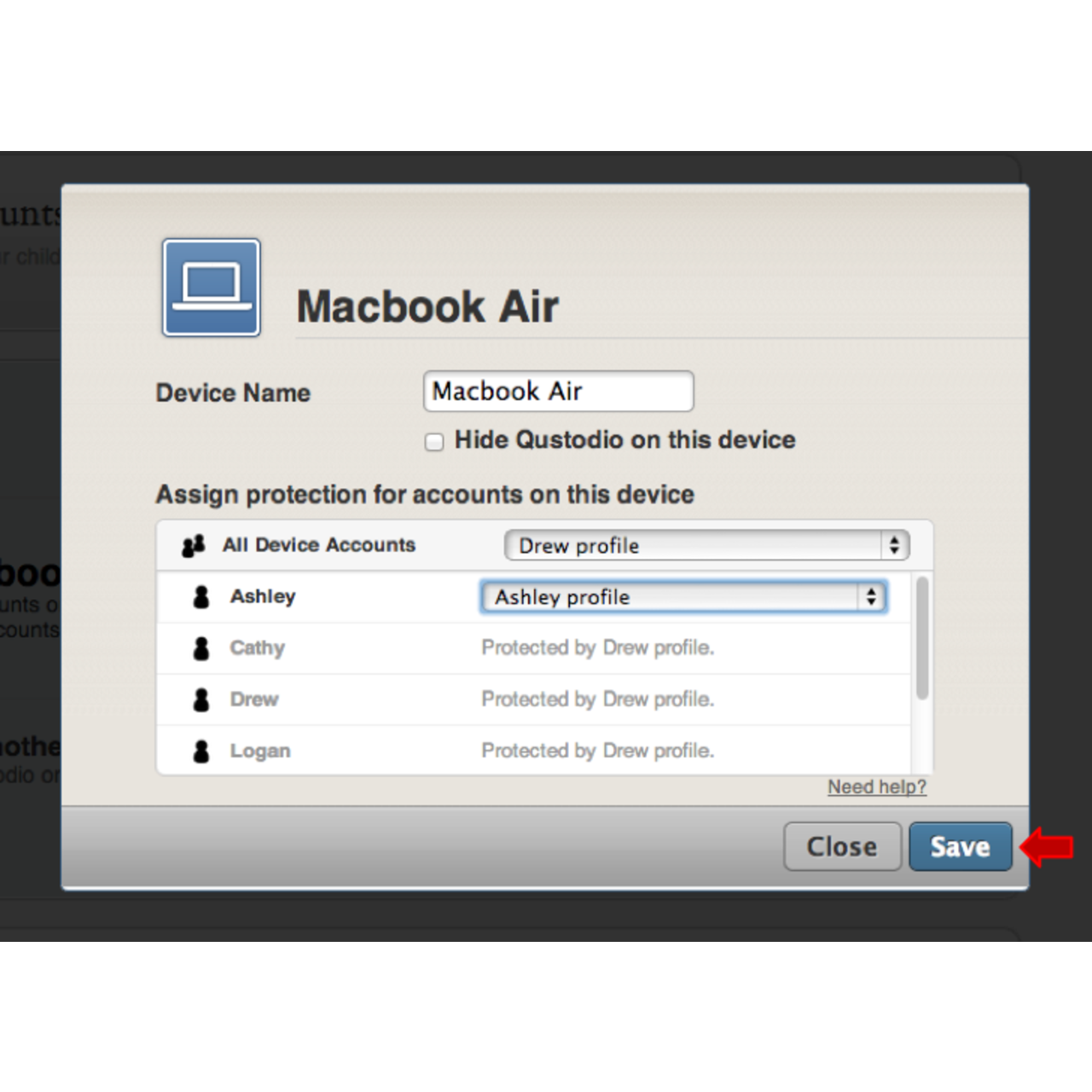
Task: Click Cathy's user account icon
Action: [x=201, y=648]
